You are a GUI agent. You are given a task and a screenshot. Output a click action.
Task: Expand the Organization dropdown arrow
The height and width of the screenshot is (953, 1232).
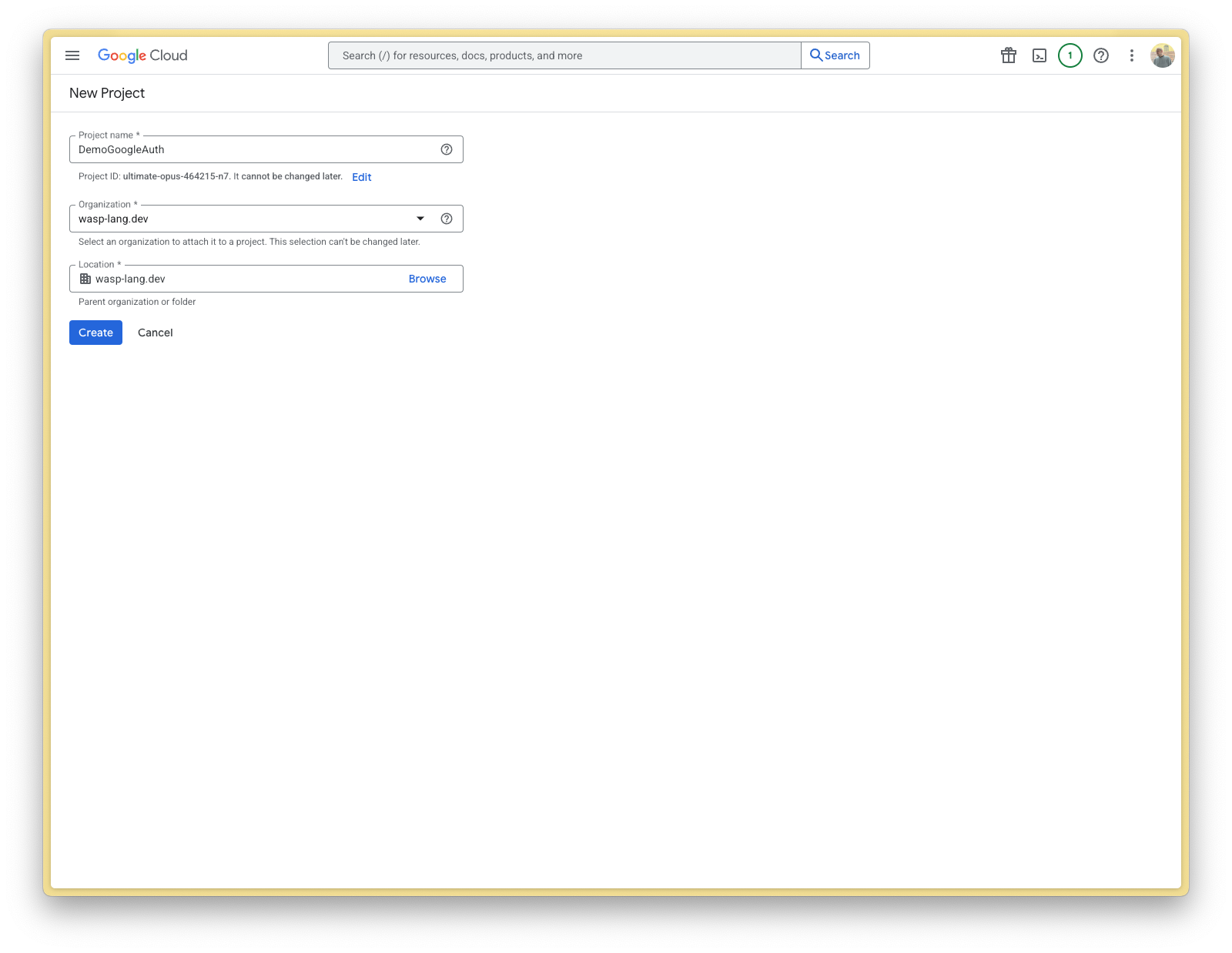pos(420,218)
